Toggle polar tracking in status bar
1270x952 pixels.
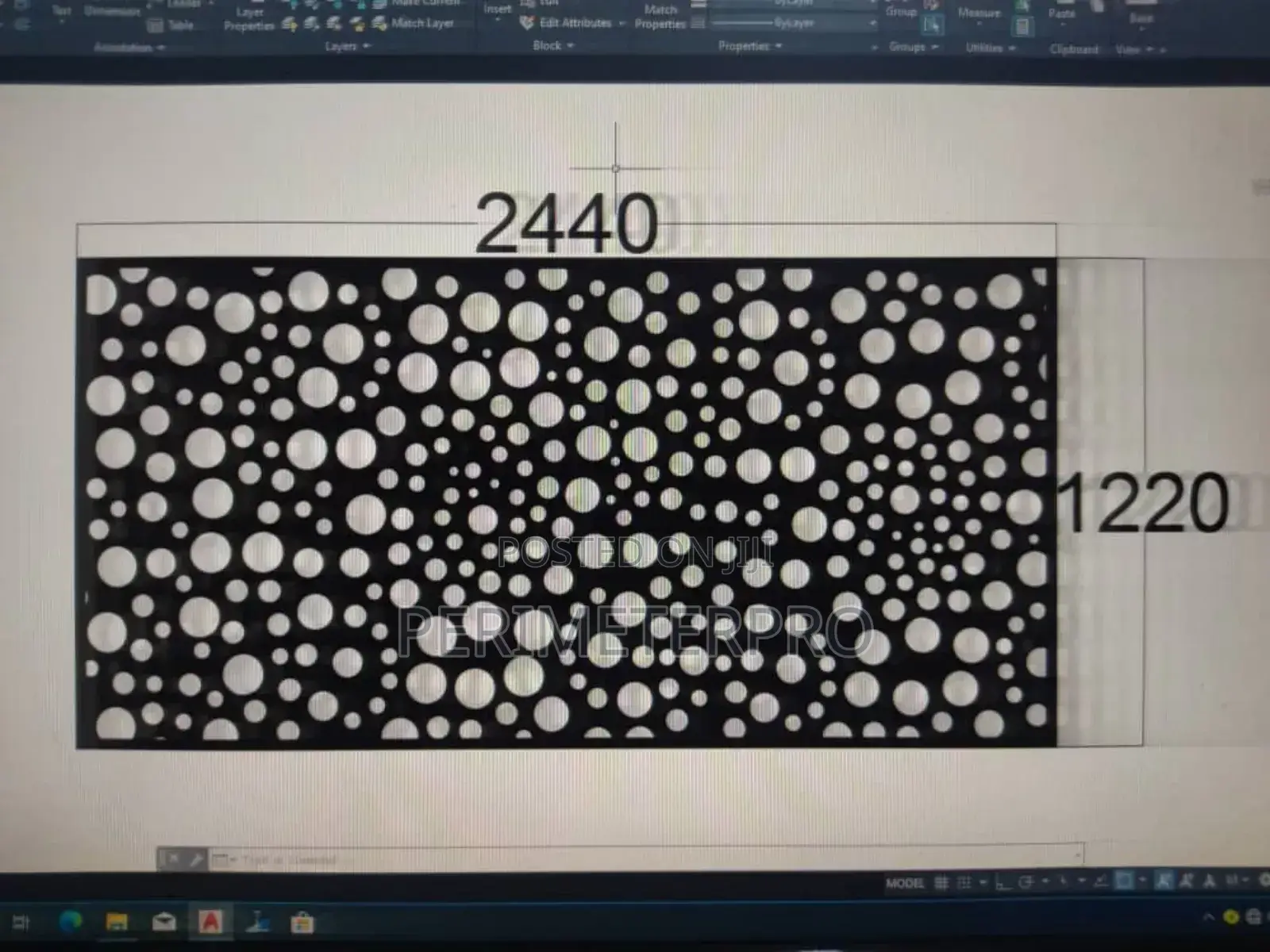click(1026, 882)
